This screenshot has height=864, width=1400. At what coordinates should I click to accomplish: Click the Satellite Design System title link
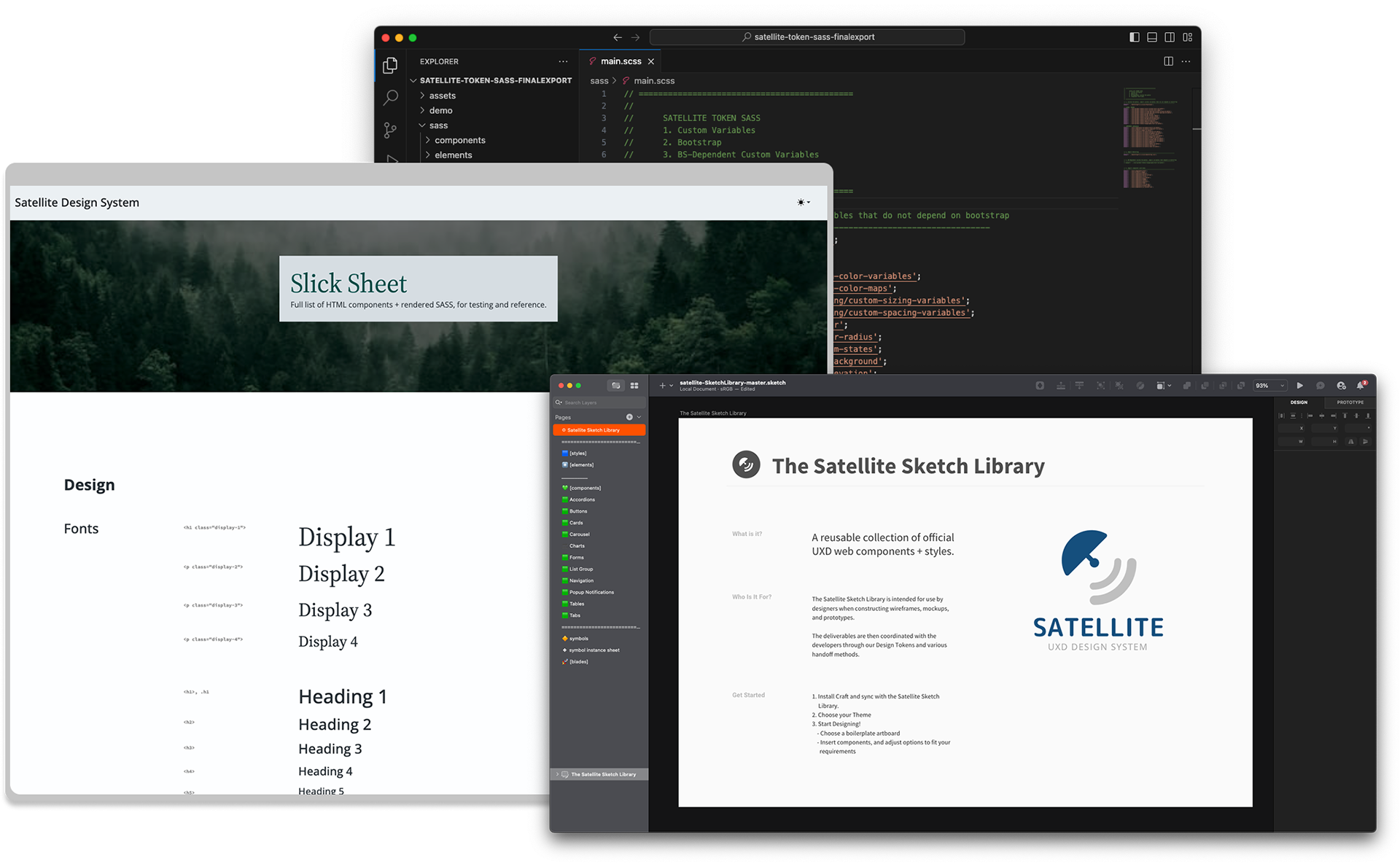coord(77,203)
